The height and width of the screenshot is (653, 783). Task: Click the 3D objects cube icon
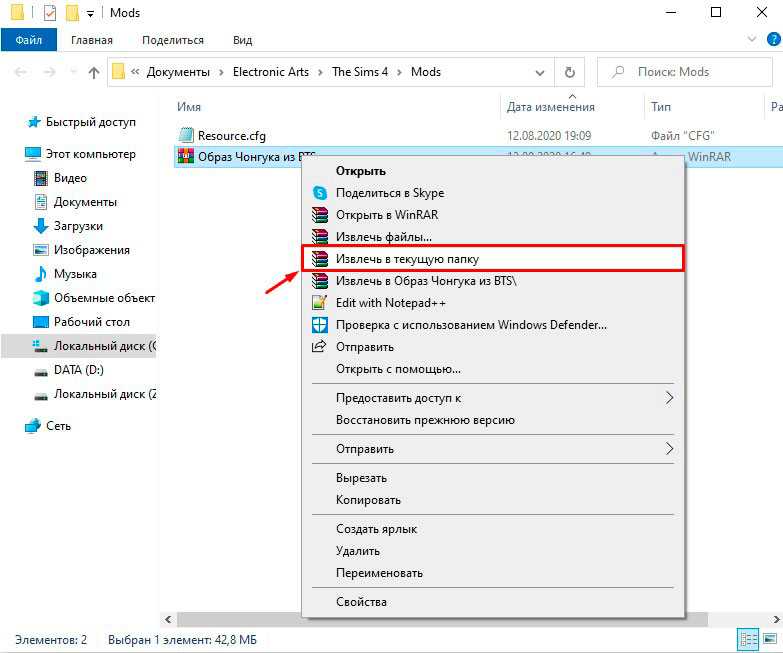click(40, 298)
